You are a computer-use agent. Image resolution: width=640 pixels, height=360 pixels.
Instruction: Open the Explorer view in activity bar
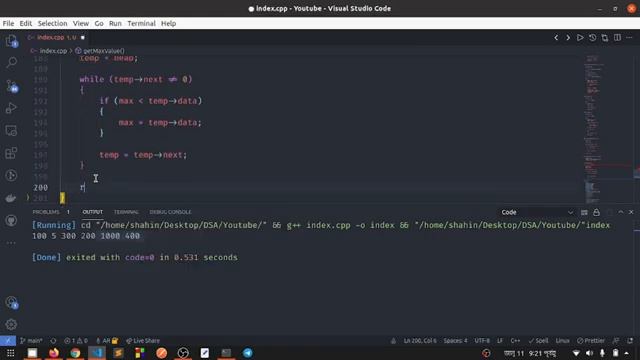click(11, 40)
